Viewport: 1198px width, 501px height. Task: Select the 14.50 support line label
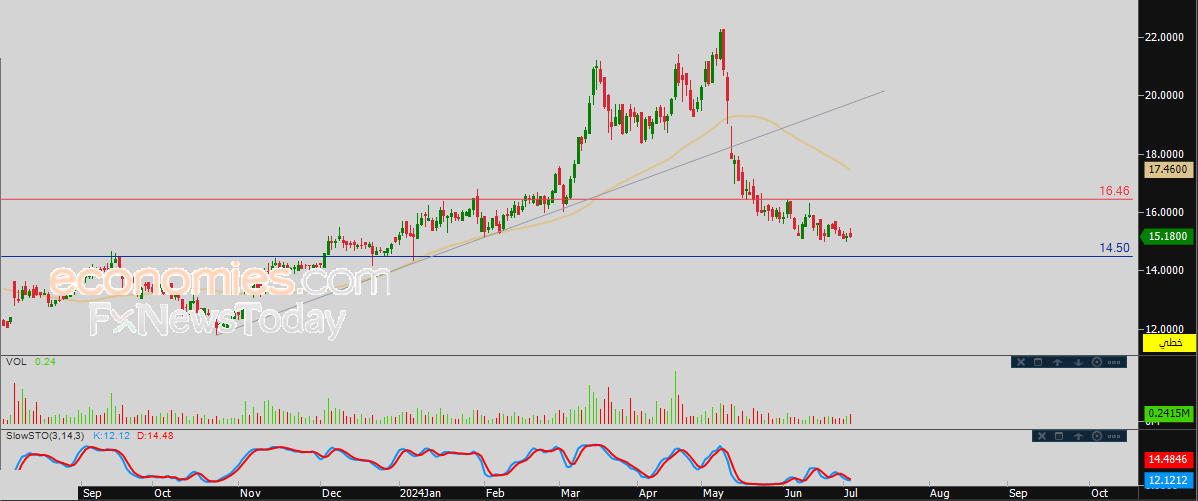pos(1115,247)
